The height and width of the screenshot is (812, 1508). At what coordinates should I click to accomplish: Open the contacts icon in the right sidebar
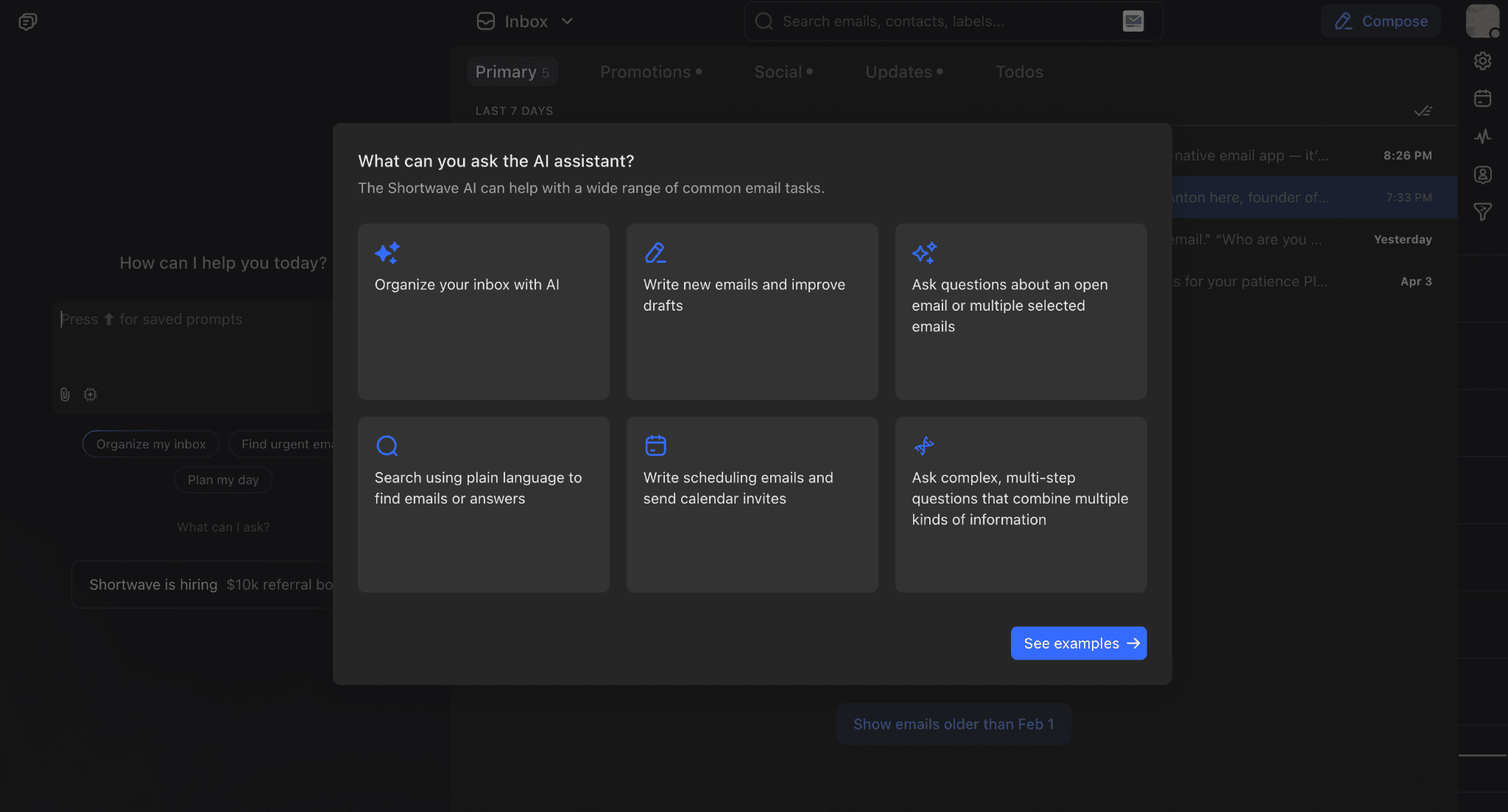pos(1483,174)
